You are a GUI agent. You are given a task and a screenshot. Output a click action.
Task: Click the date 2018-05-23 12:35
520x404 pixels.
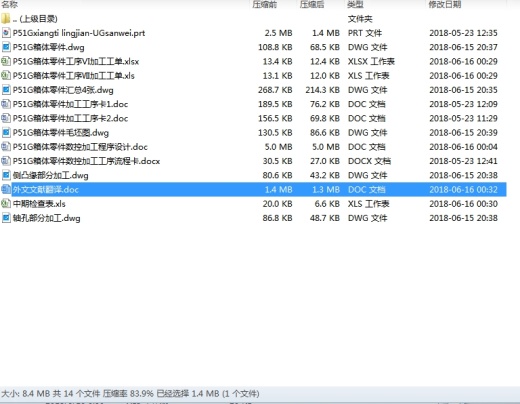pyautogui.click(x=463, y=33)
